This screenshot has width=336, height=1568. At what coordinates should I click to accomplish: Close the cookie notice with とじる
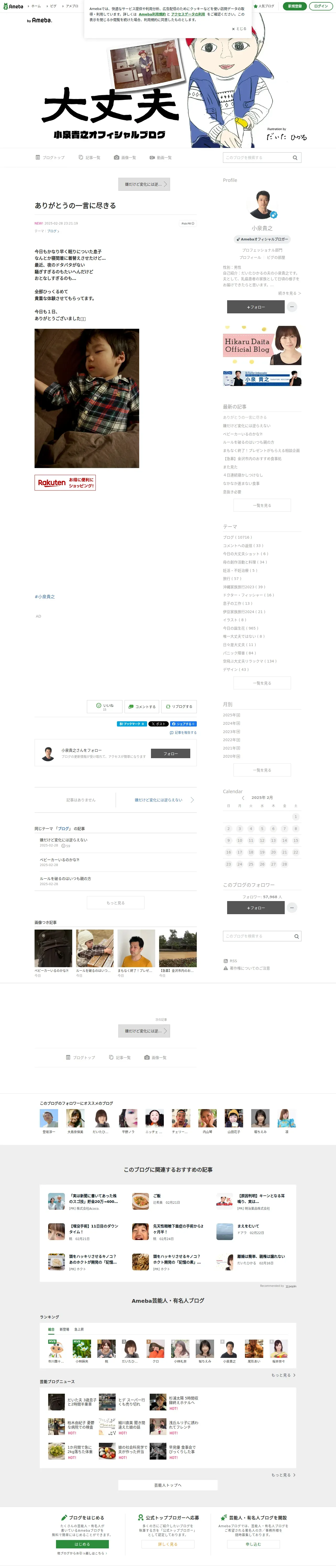coord(239,28)
